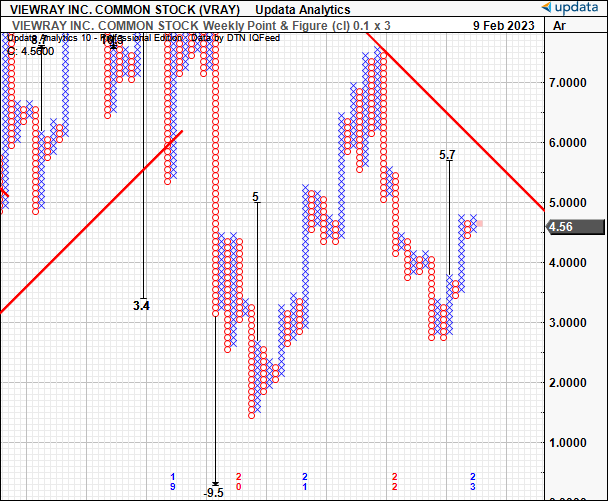Click the 4.56 current price tag
This screenshot has width=608, height=501.
tap(575, 227)
